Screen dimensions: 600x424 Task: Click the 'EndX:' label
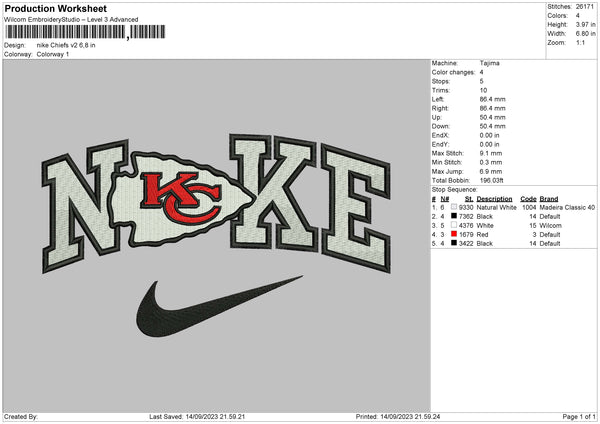tap(440, 135)
